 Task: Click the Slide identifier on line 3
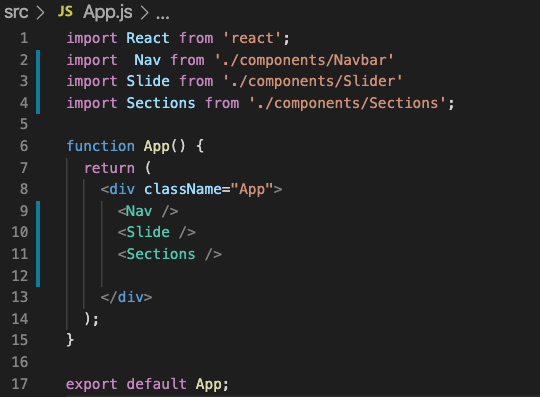pyautogui.click(x=148, y=81)
